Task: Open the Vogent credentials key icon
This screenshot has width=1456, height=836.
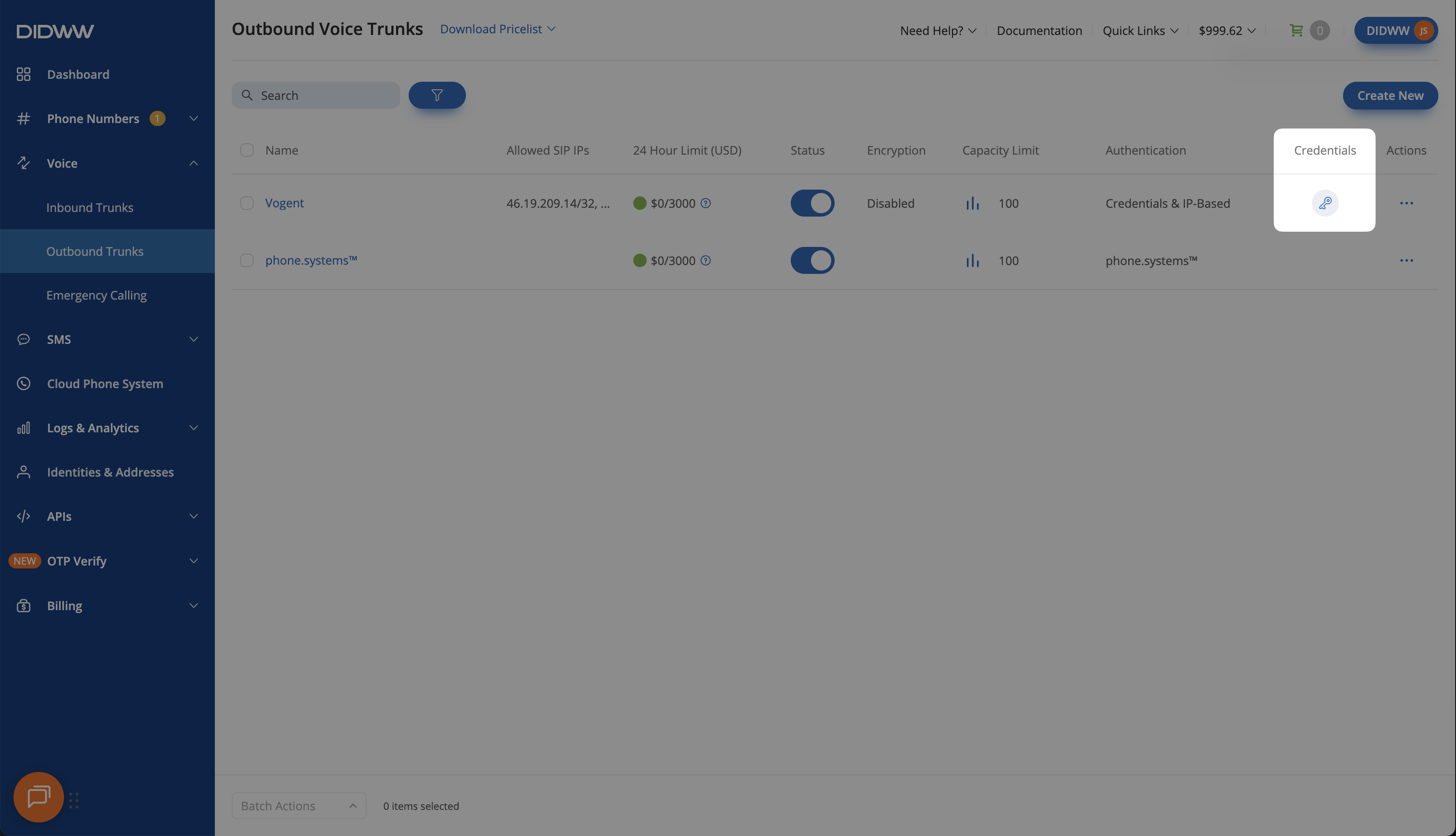Action: point(1325,203)
